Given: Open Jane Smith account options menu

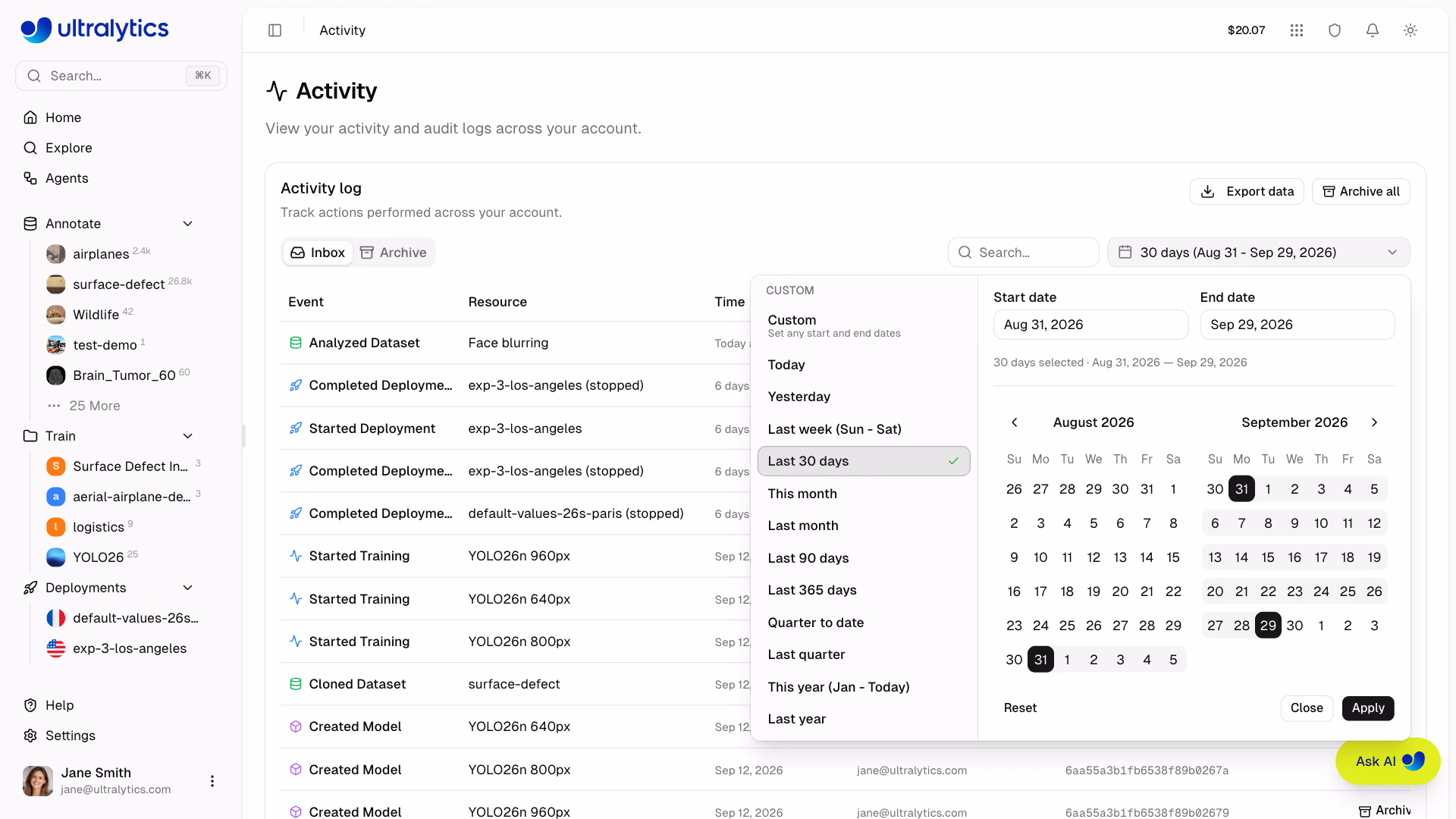Looking at the screenshot, I should [212, 781].
